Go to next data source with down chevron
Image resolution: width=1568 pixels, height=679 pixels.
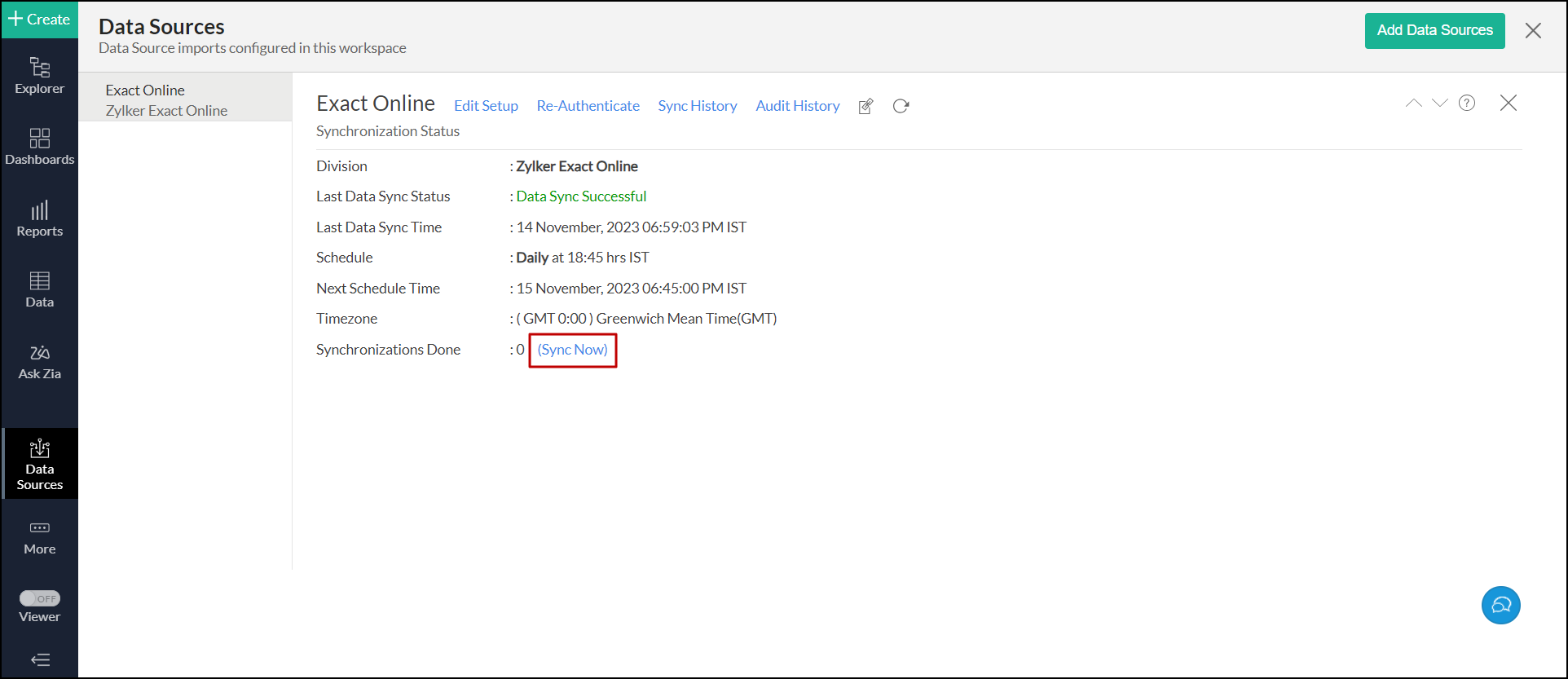1440,103
